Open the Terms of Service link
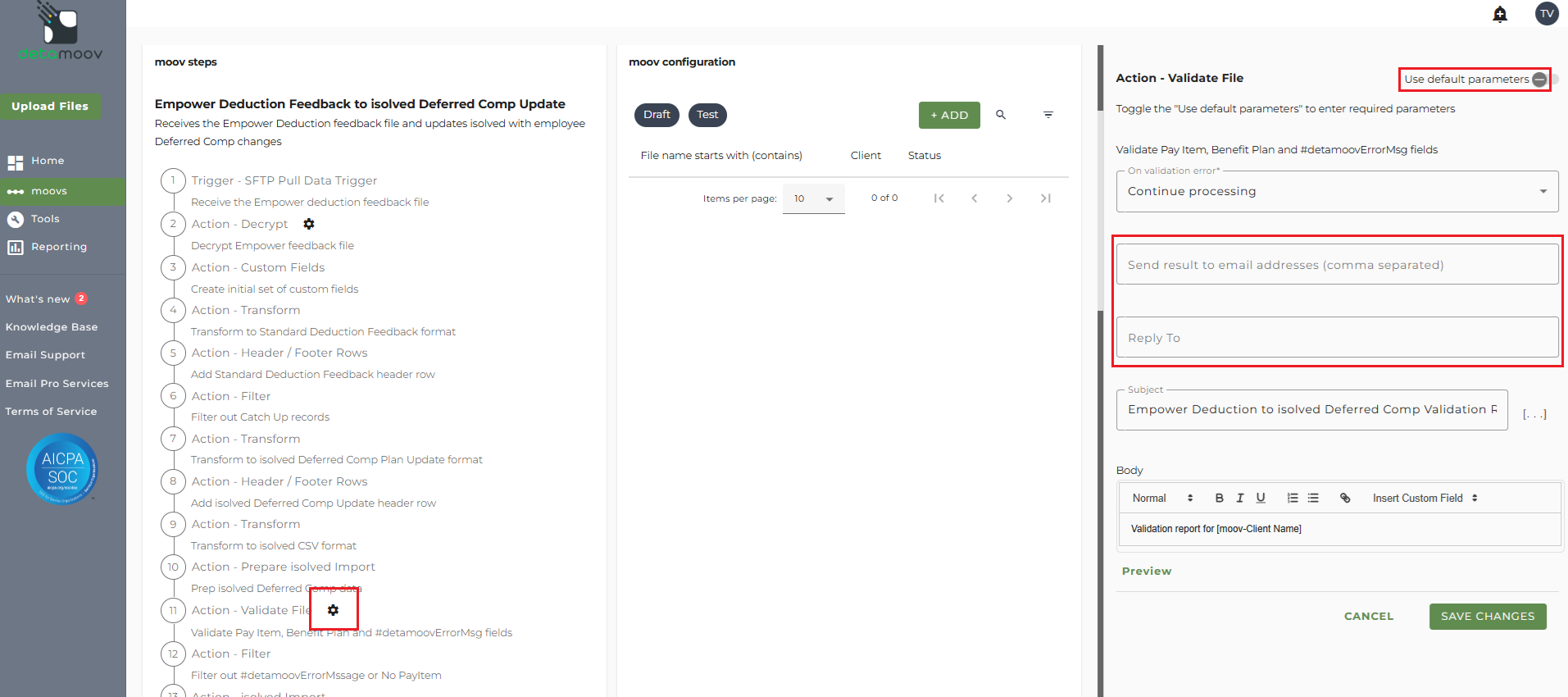Viewport: 1568px width, 697px height. [51, 412]
